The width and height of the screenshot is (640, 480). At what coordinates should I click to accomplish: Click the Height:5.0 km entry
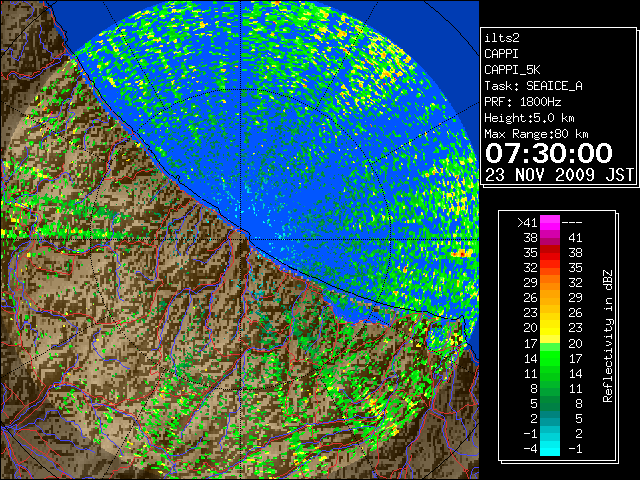529,118
